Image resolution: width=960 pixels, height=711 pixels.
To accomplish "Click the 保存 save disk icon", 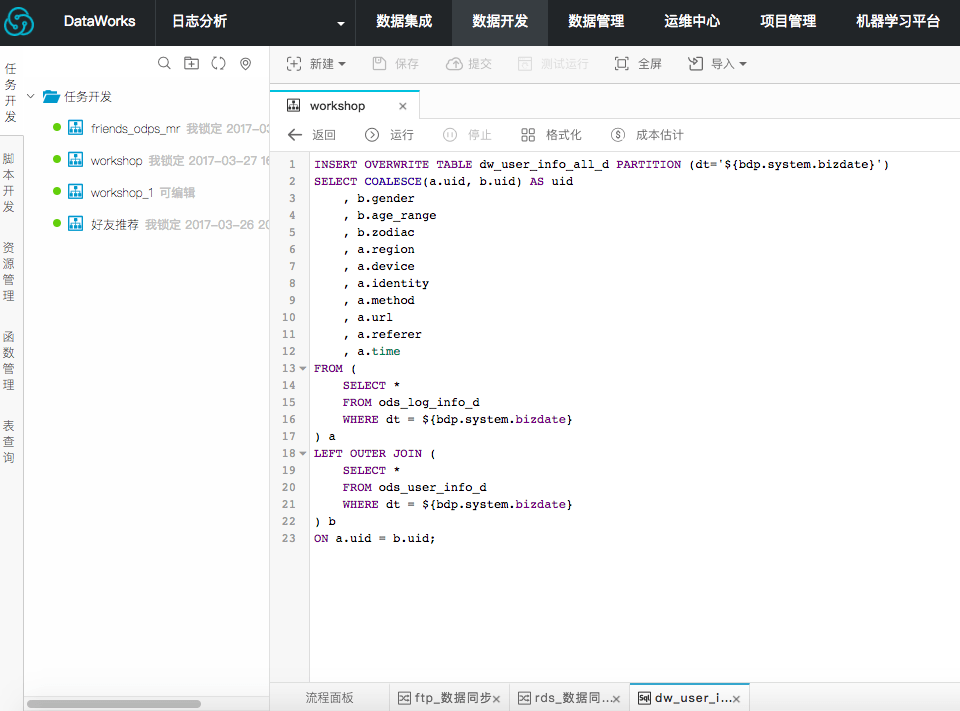I will (x=380, y=64).
